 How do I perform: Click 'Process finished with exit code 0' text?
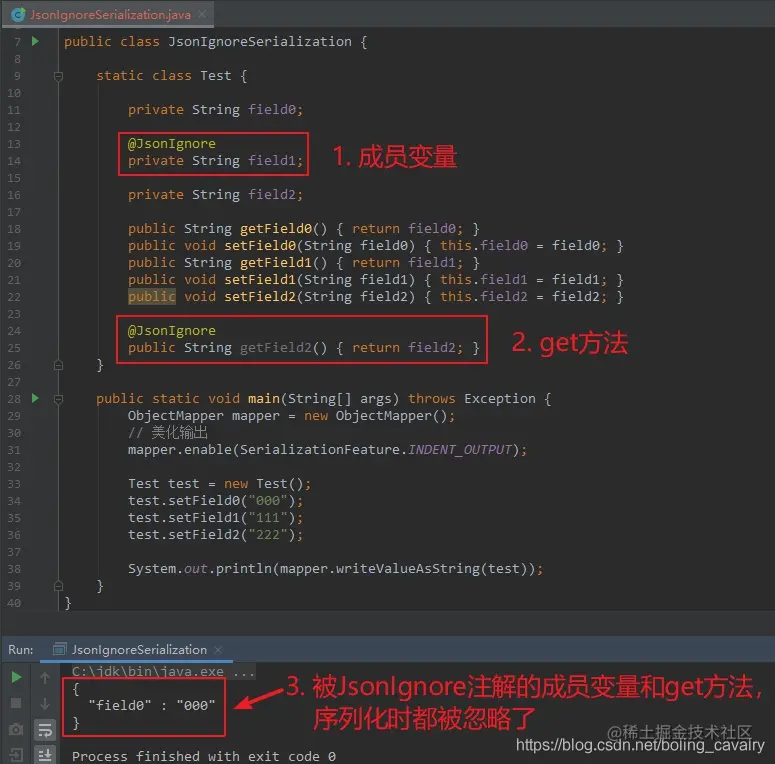coord(204,757)
